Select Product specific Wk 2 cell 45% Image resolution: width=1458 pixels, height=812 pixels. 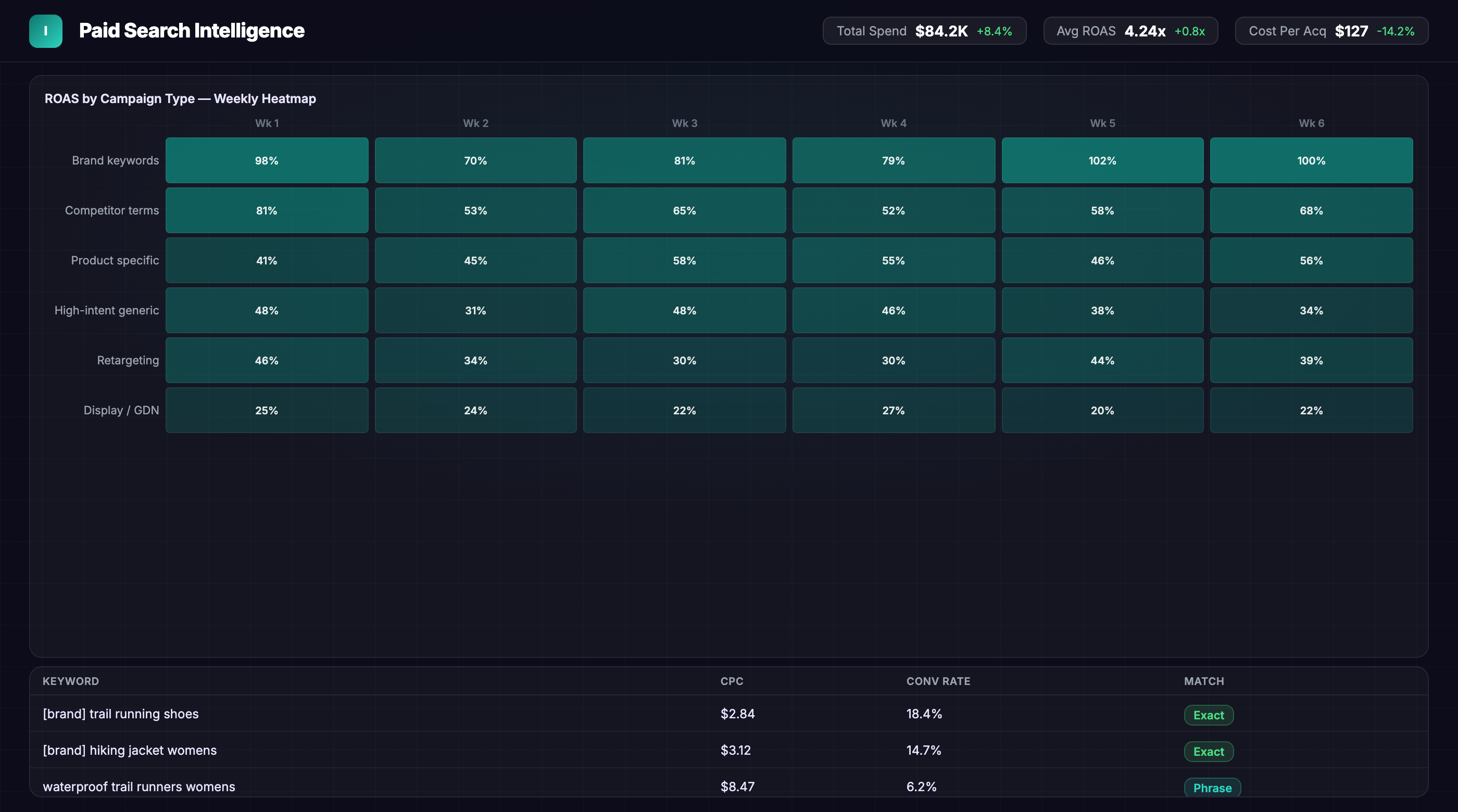475,260
